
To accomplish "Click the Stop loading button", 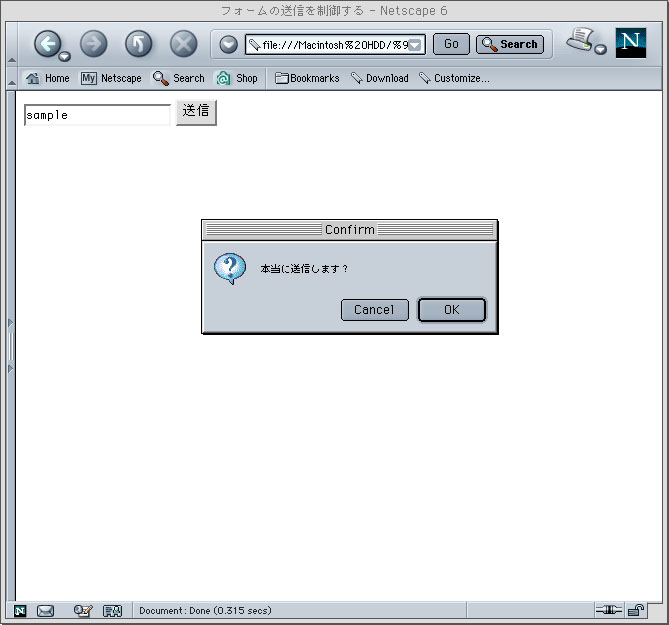I will pyautogui.click(x=183, y=44).
